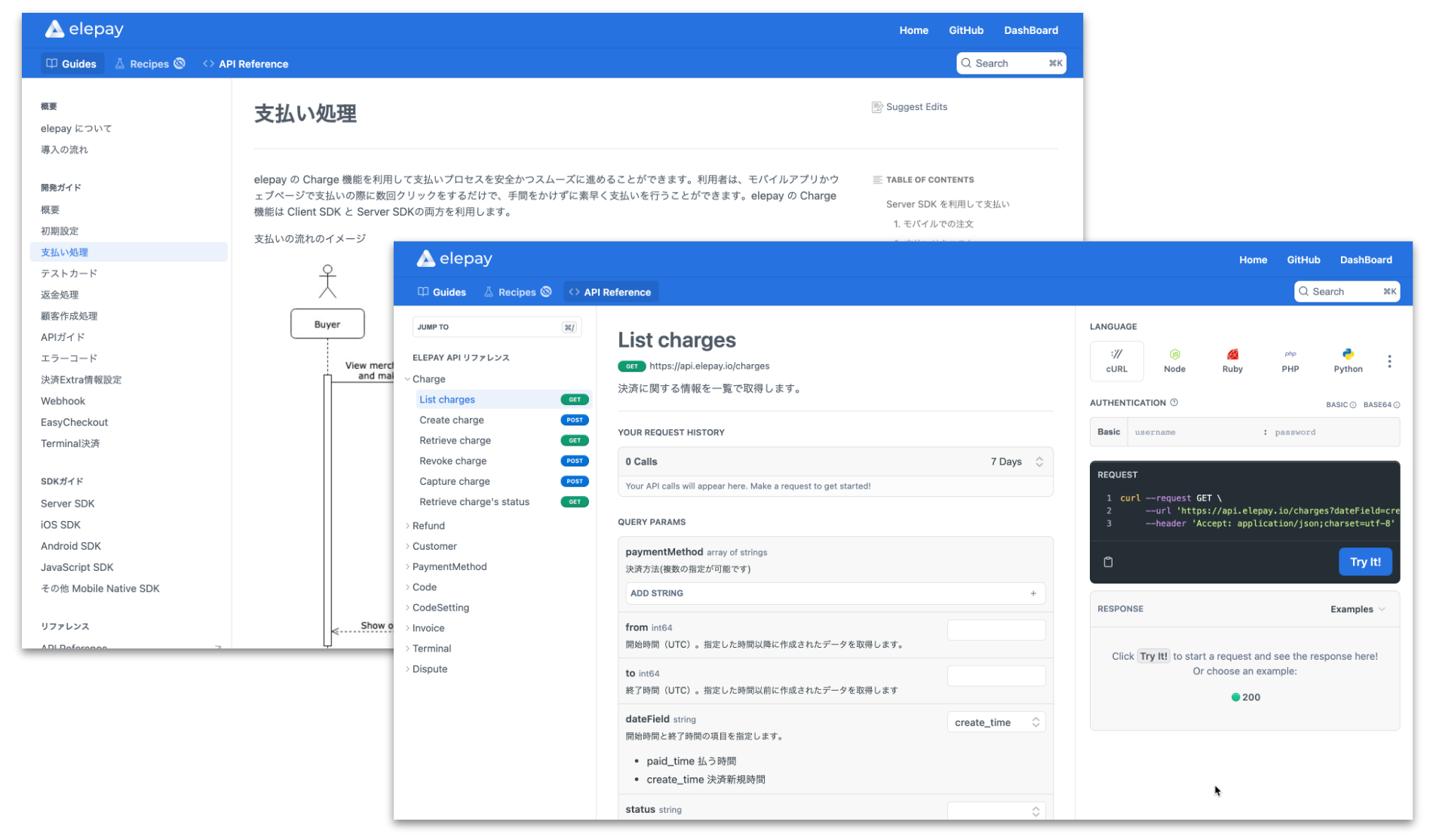Click the elepay logo in front window
Viewport: 1433px width, 840px height.
coord(455,259)
